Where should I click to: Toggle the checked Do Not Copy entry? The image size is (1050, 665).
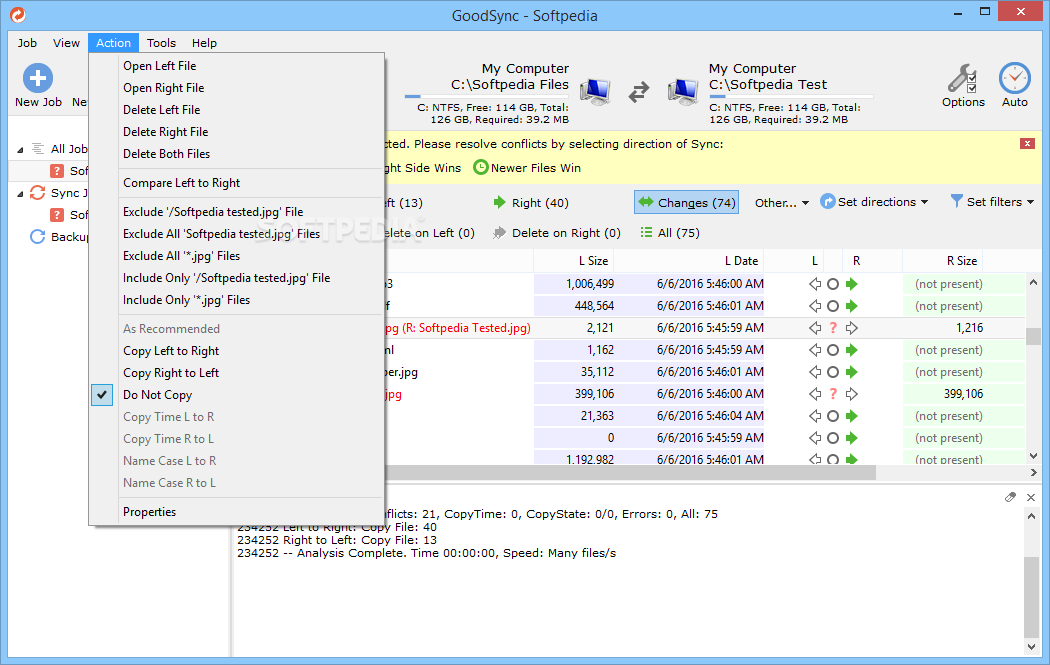[237, 395]
